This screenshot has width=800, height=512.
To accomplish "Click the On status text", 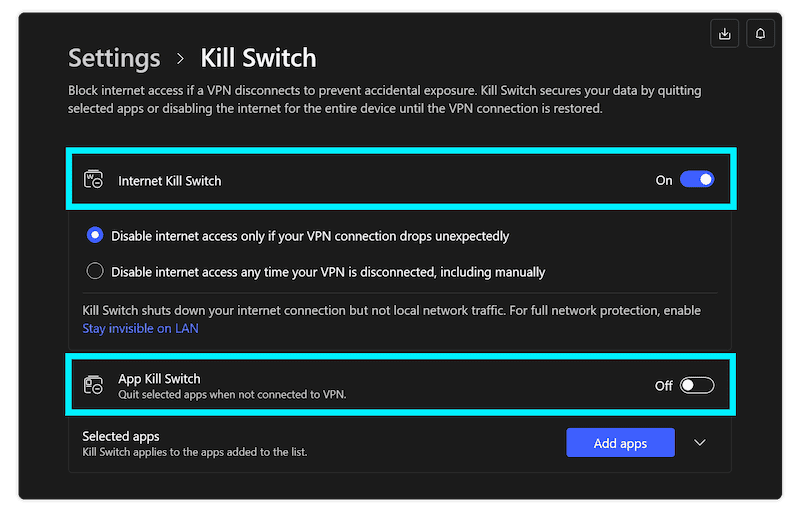I will coord(664,181).
